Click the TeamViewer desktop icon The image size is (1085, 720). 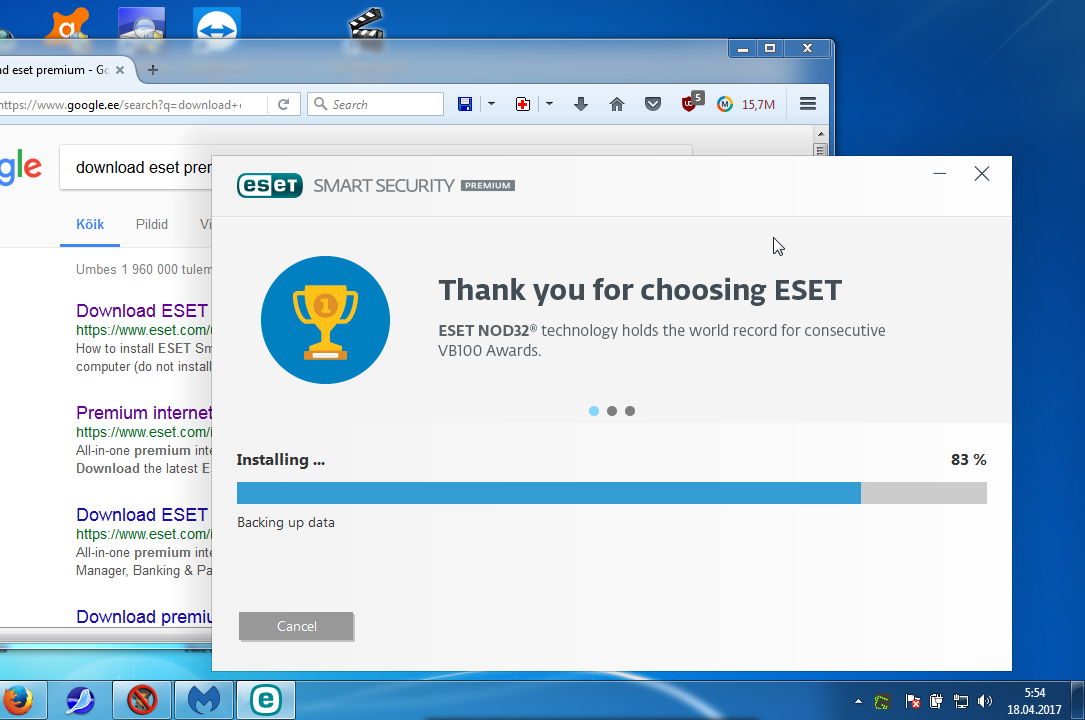click(x=217, y=28)
